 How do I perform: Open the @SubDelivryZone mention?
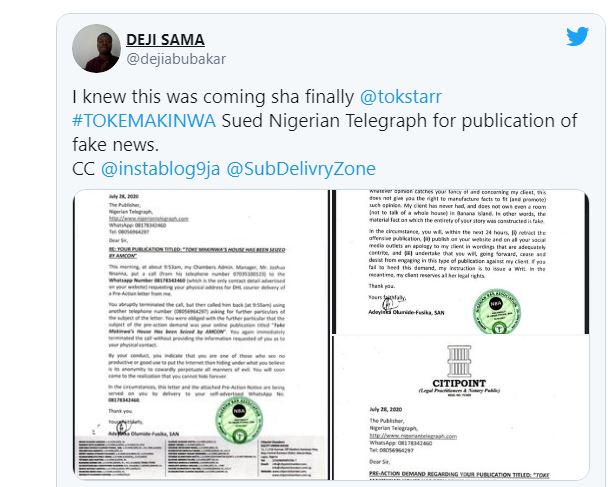point(301,169)
